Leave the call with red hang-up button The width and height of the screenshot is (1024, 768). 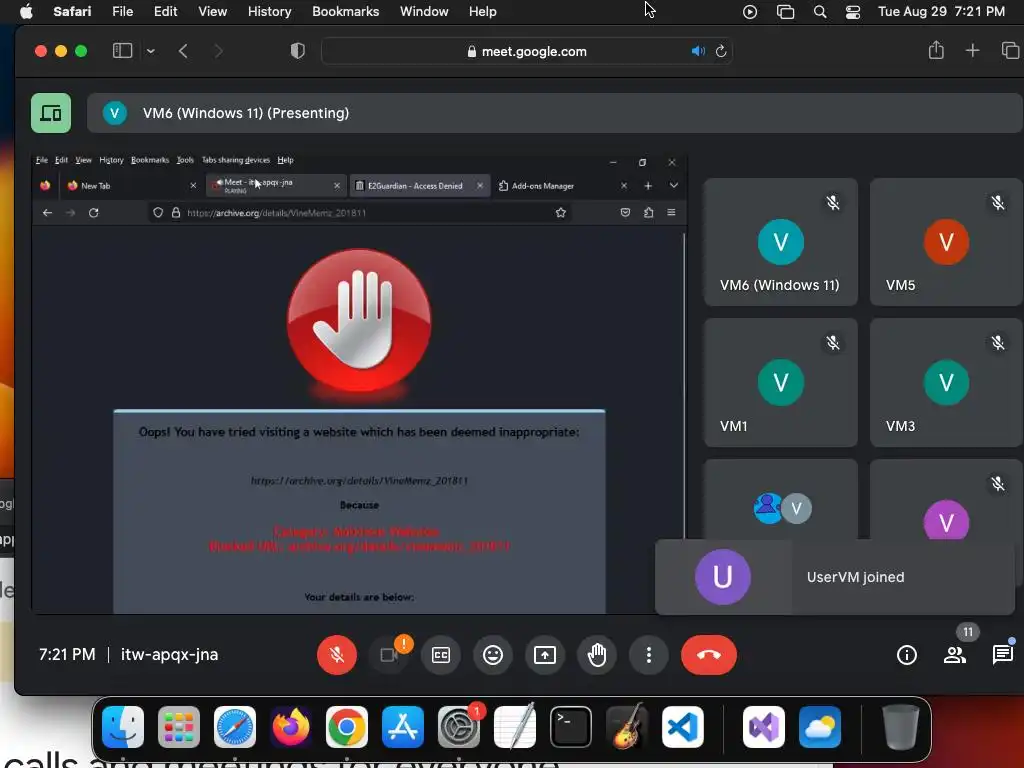pyautogui.click(x=709, y=654)
